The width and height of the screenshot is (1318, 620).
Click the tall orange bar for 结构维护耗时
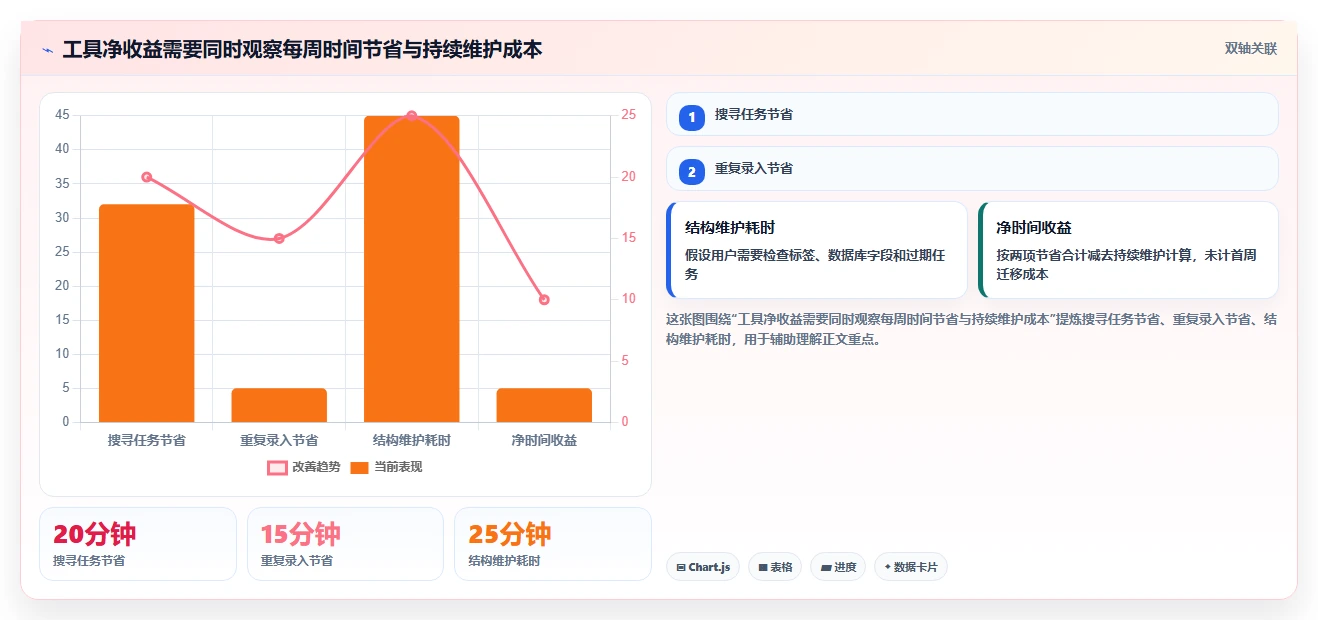click(412, 269)
